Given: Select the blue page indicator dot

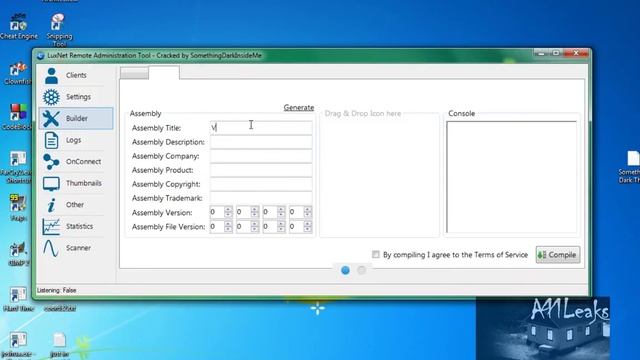Looking at the screenshot, I should tap(345, 270).
